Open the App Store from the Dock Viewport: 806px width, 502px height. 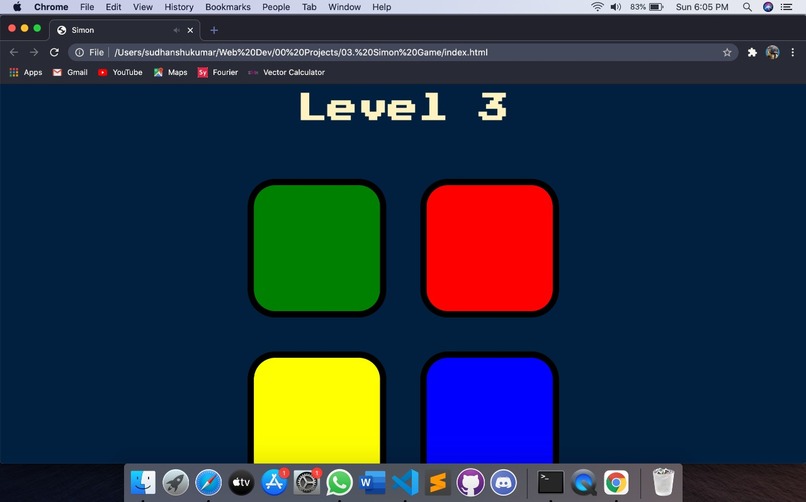[274, 482]
